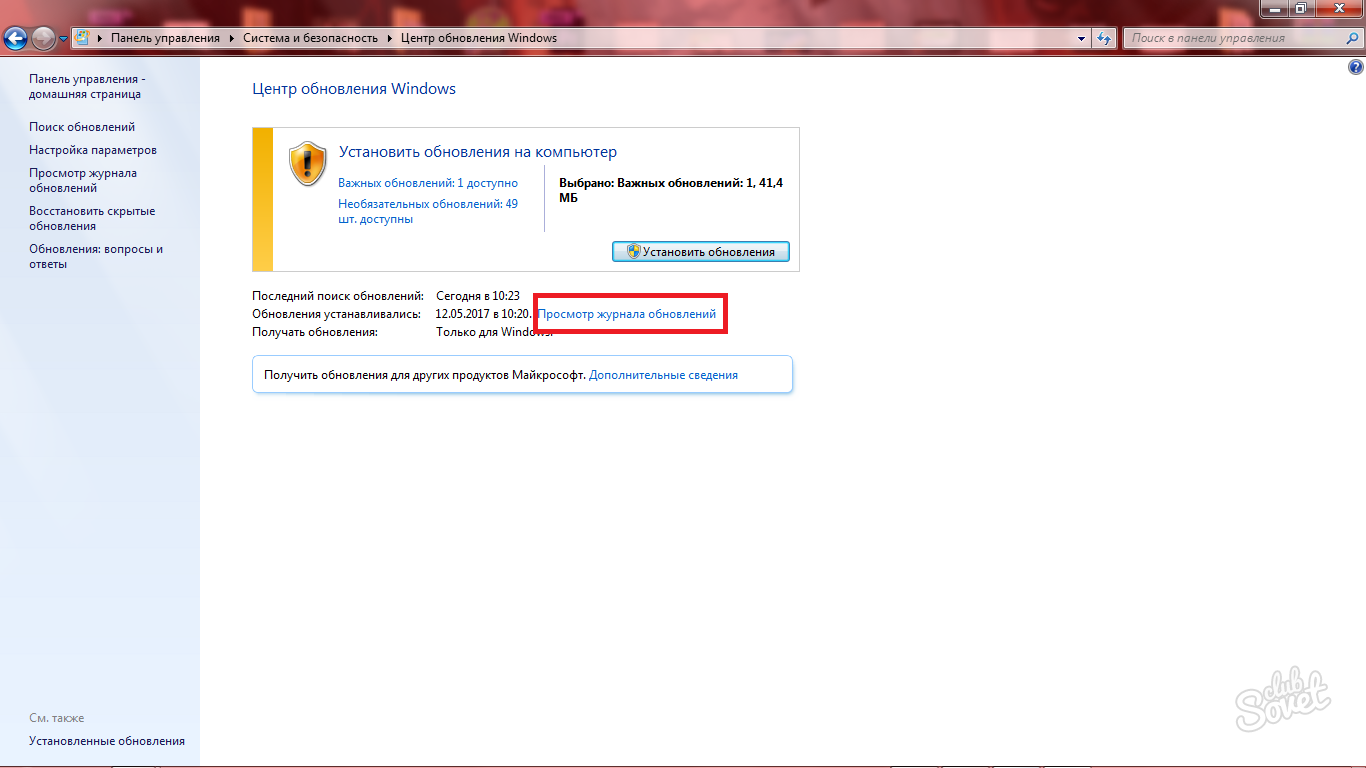The image size is (1366, 768).
Task: Click Панель управления breadcrumb in address bar
Action: (x=165, y=38)
